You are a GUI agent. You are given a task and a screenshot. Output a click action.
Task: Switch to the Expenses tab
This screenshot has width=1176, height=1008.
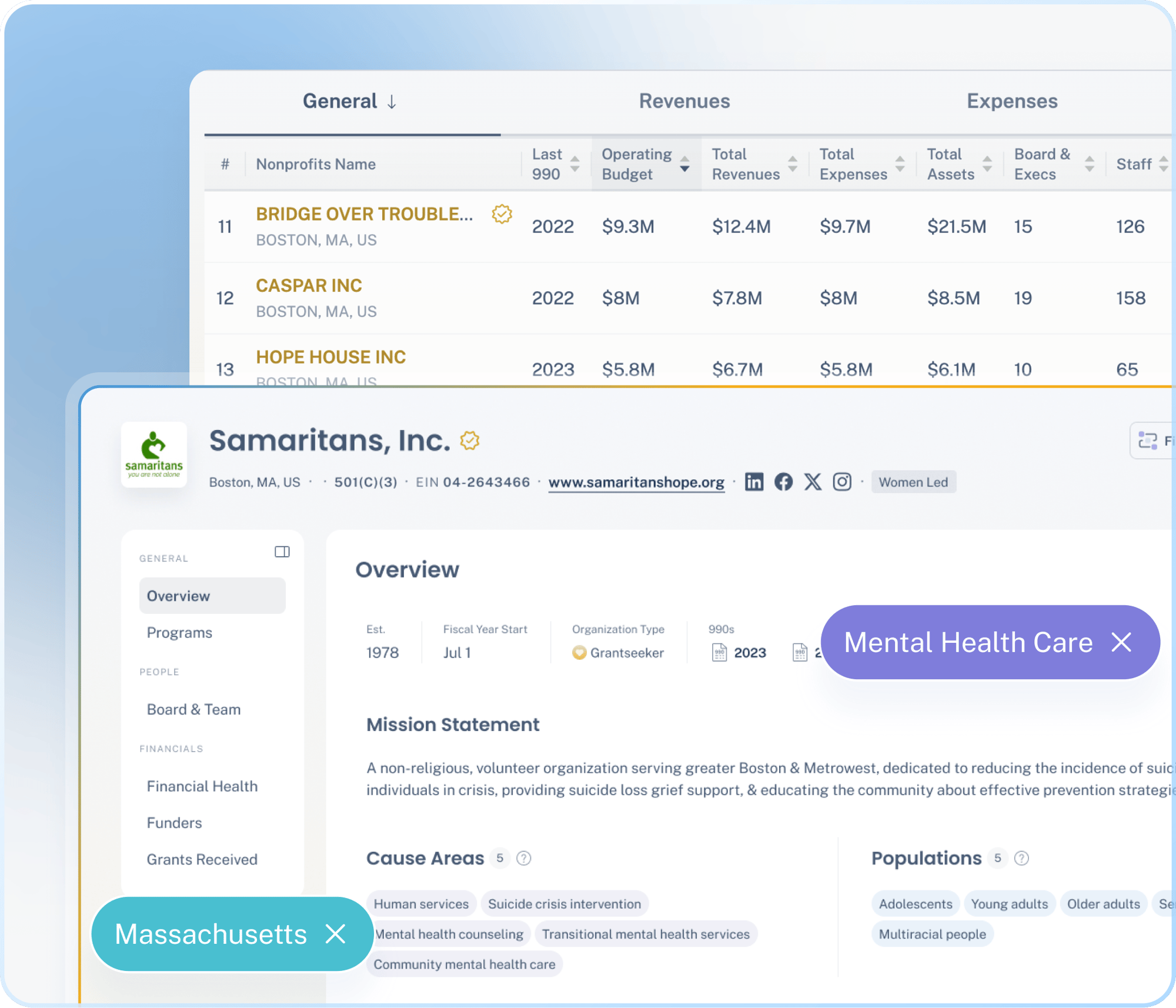(1012, 101)
